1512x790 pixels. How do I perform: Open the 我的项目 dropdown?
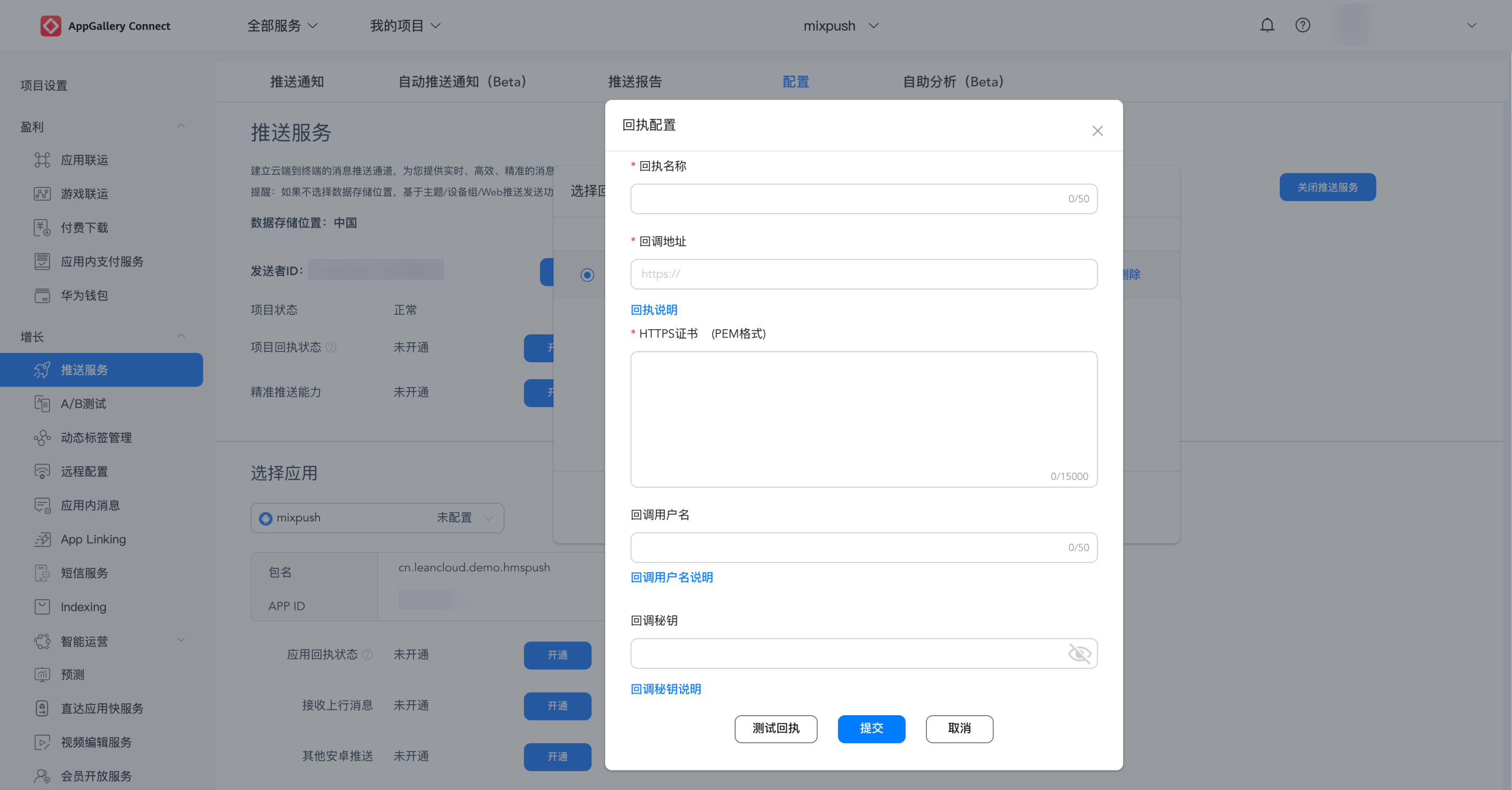point(406,26)
